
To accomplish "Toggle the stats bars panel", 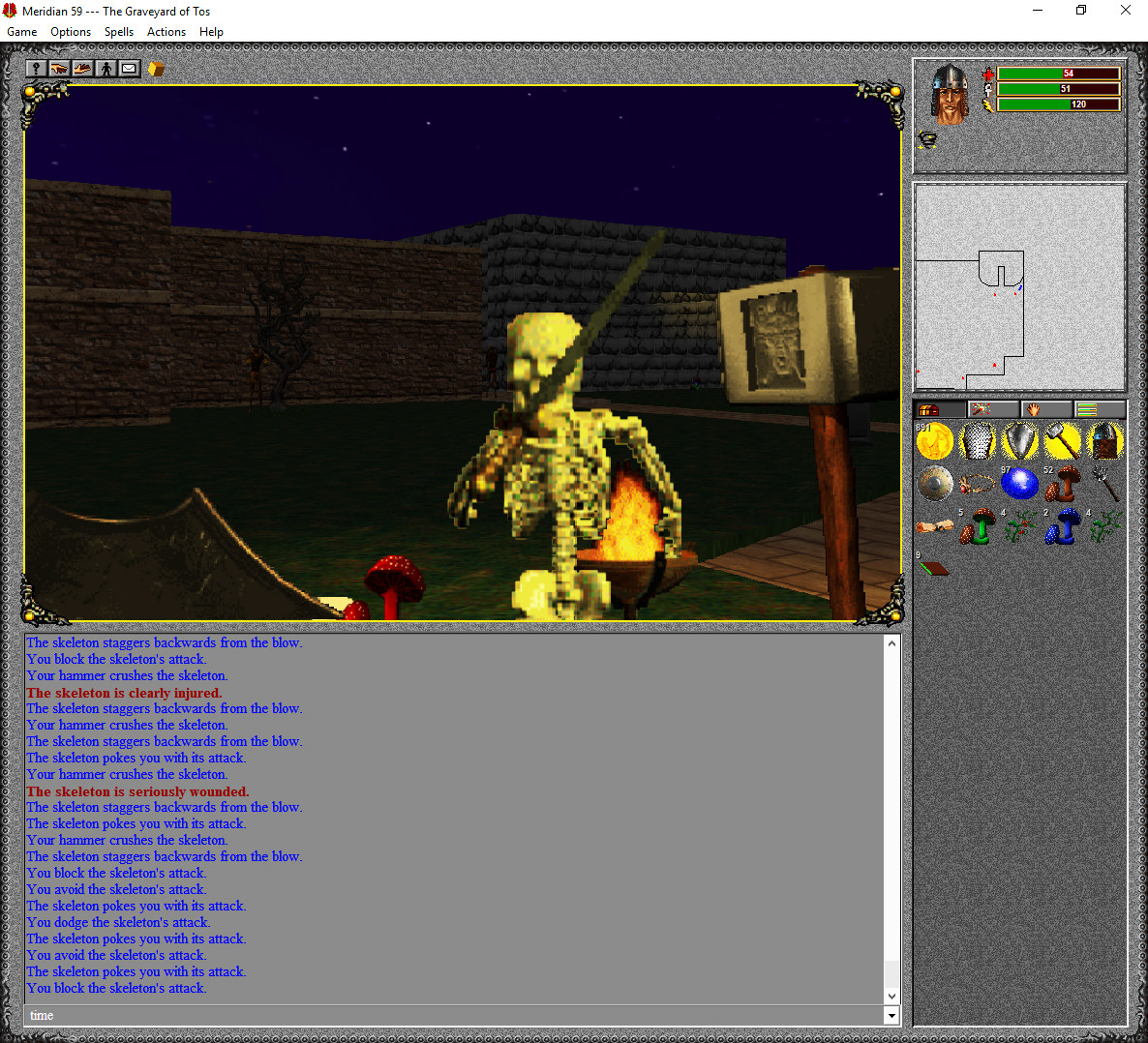I will point(1103,407).
